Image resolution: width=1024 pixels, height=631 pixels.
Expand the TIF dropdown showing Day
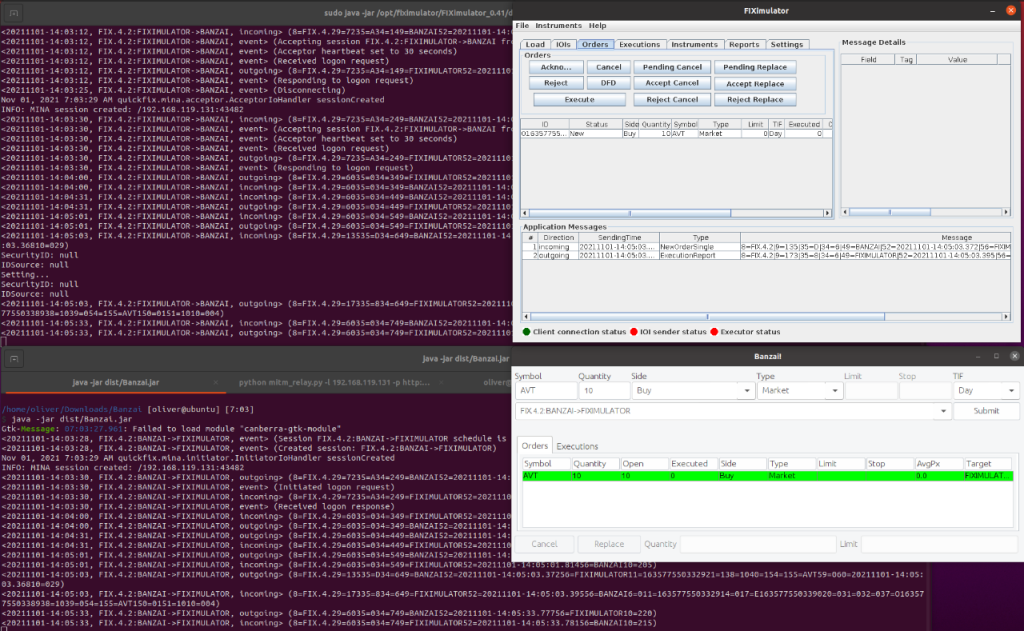[x=986, y=390]
